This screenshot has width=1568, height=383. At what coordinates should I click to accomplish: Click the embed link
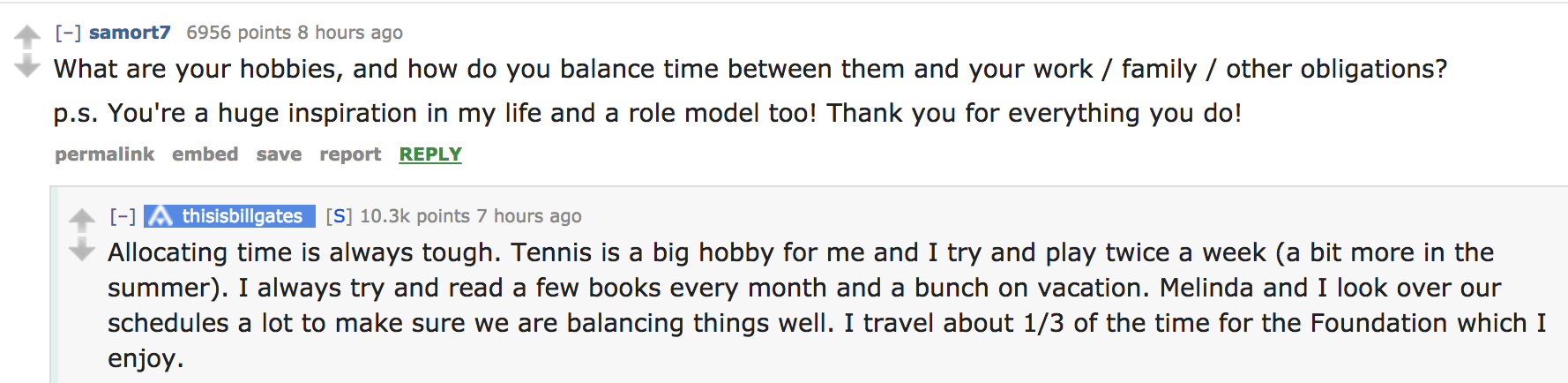pos(205,154)
